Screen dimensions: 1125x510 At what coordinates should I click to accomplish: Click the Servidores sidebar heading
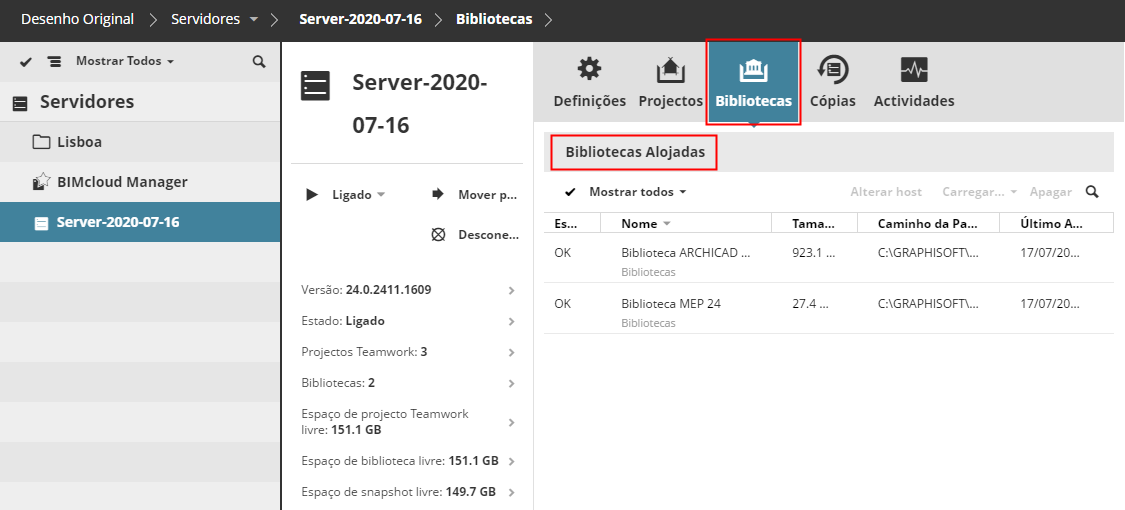87,102
